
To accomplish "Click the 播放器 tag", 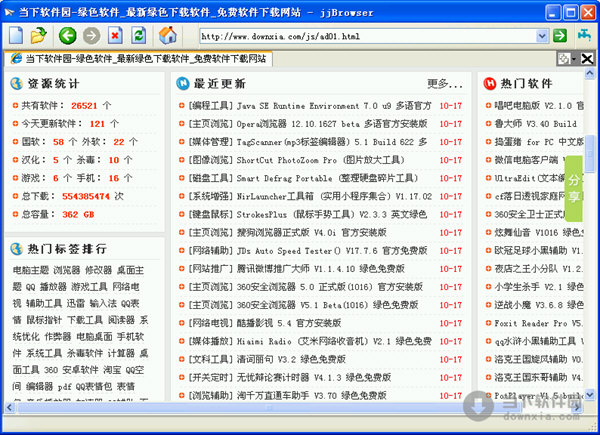I will (x=53, y=287).
